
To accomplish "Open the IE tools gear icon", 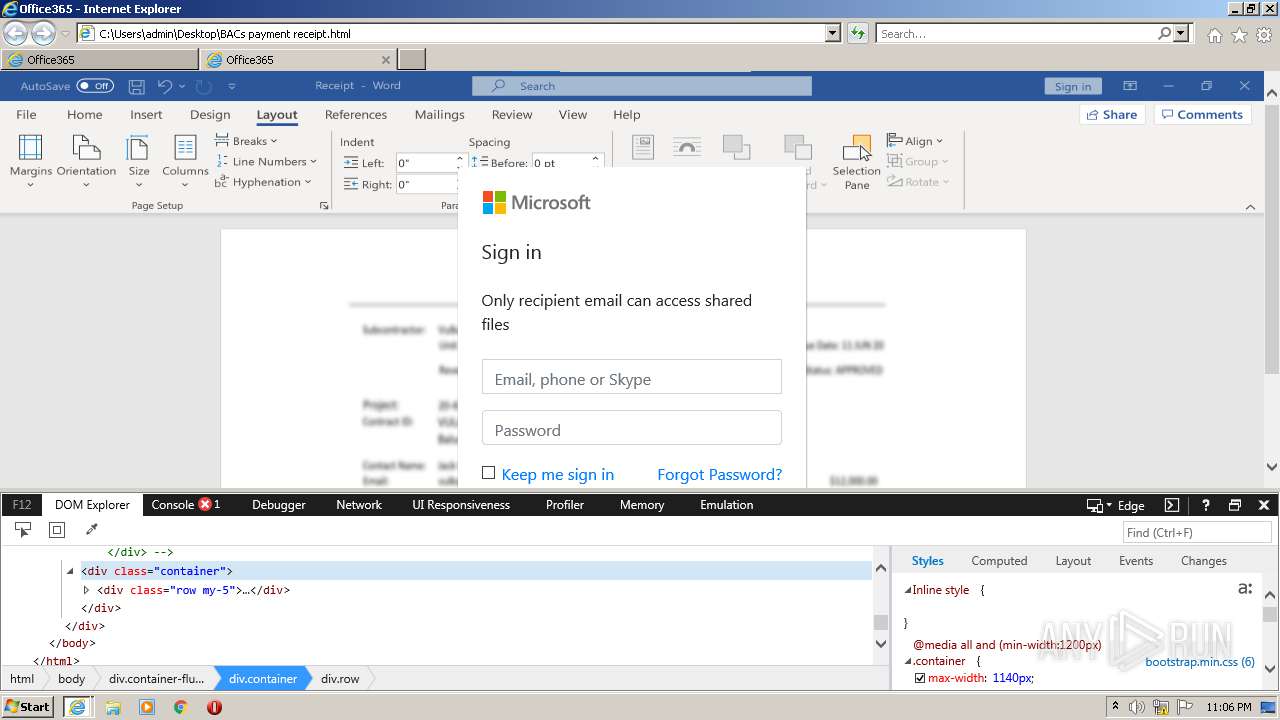I will click(1264, 35).
